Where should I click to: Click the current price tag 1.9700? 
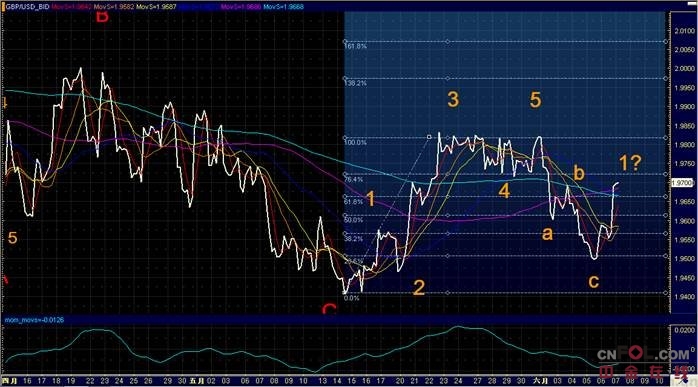682,183
